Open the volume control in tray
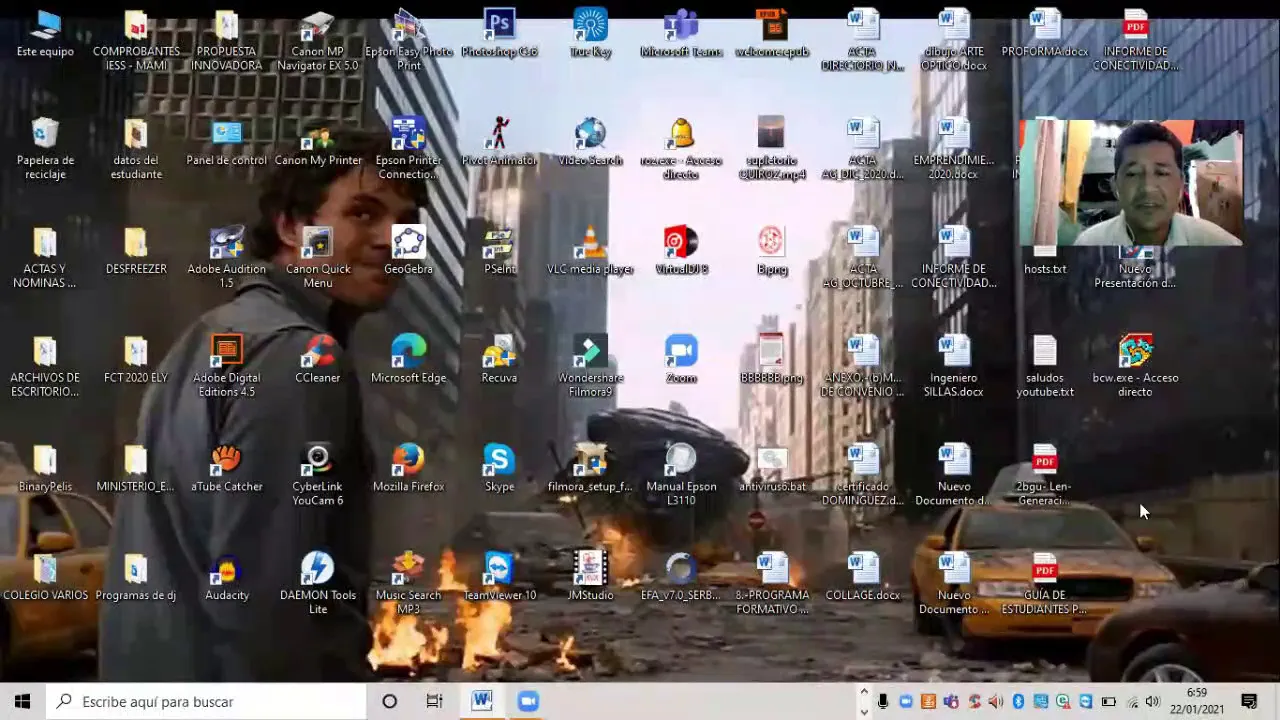This screenshot has height=720, width=1280. click(1153, 702)
